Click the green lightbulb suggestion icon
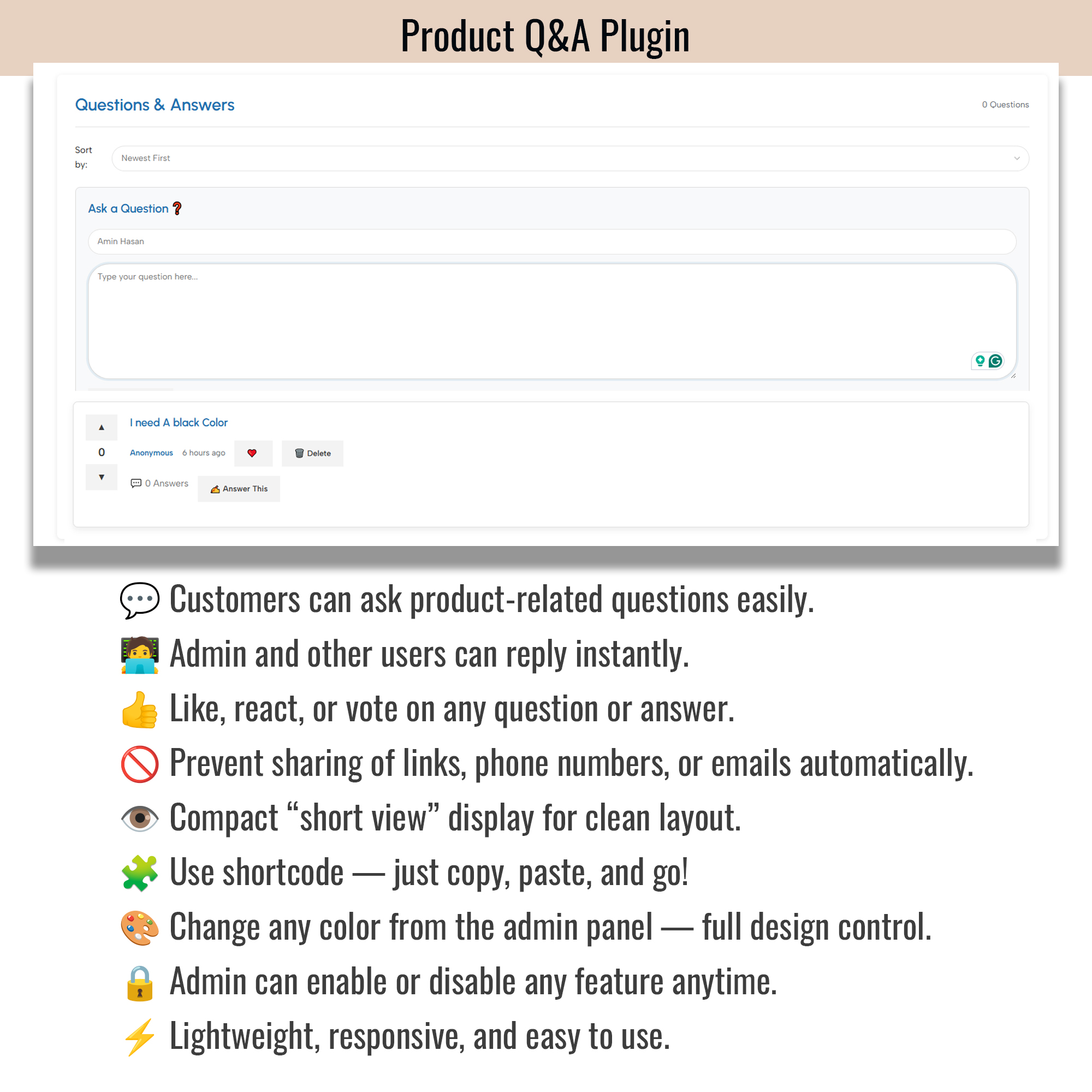This screenshot has width=1092, height=1092. (980, 360)
